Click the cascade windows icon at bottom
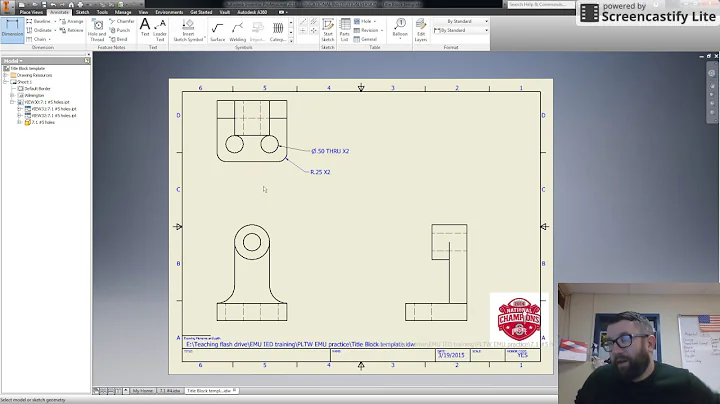 96,391
